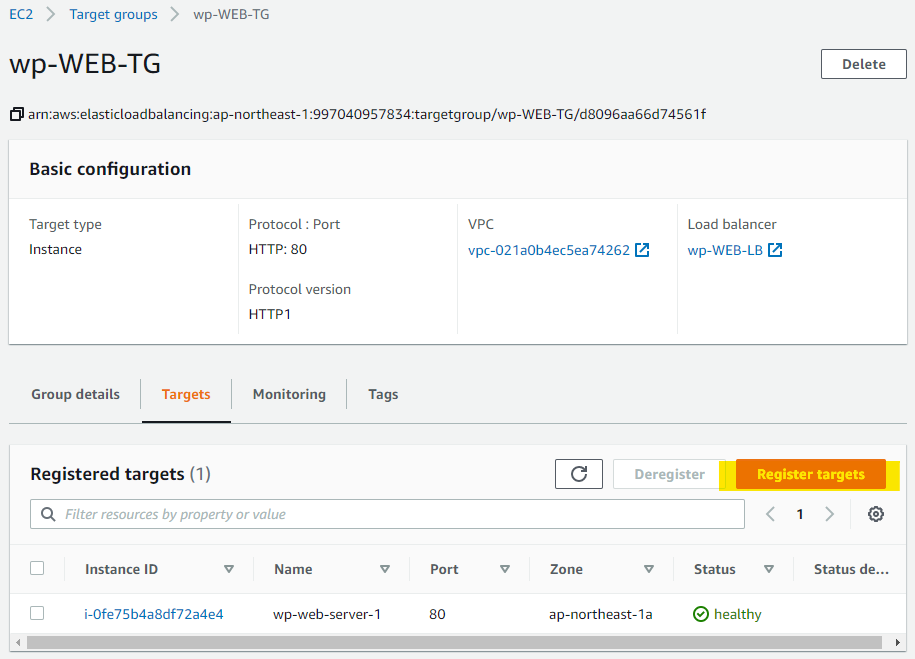
Task: Go to Target groups breadcrumb link
Action: [x=113, y=15]
